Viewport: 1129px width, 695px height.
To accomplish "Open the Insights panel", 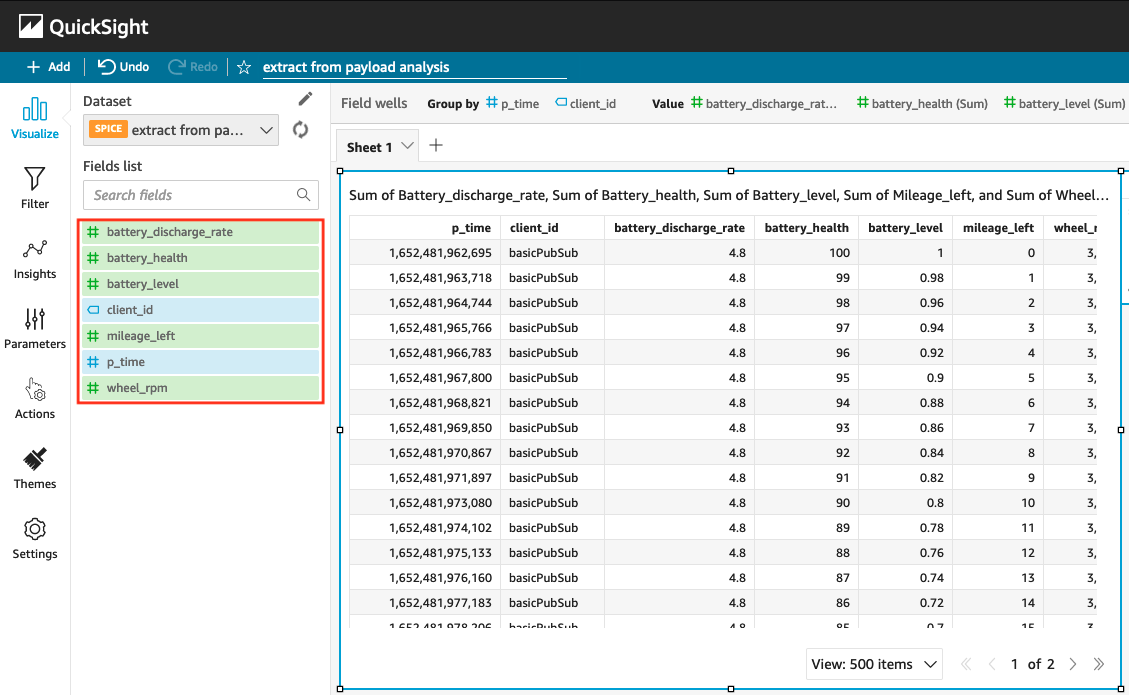I will [x=35, y=258].
